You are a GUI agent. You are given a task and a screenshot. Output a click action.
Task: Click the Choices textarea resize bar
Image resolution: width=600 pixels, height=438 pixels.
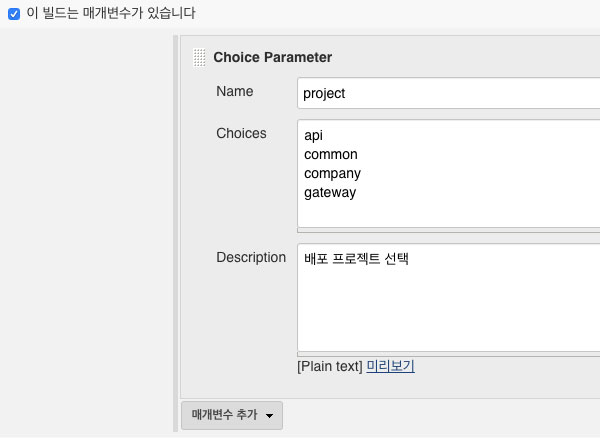[450, 230]
